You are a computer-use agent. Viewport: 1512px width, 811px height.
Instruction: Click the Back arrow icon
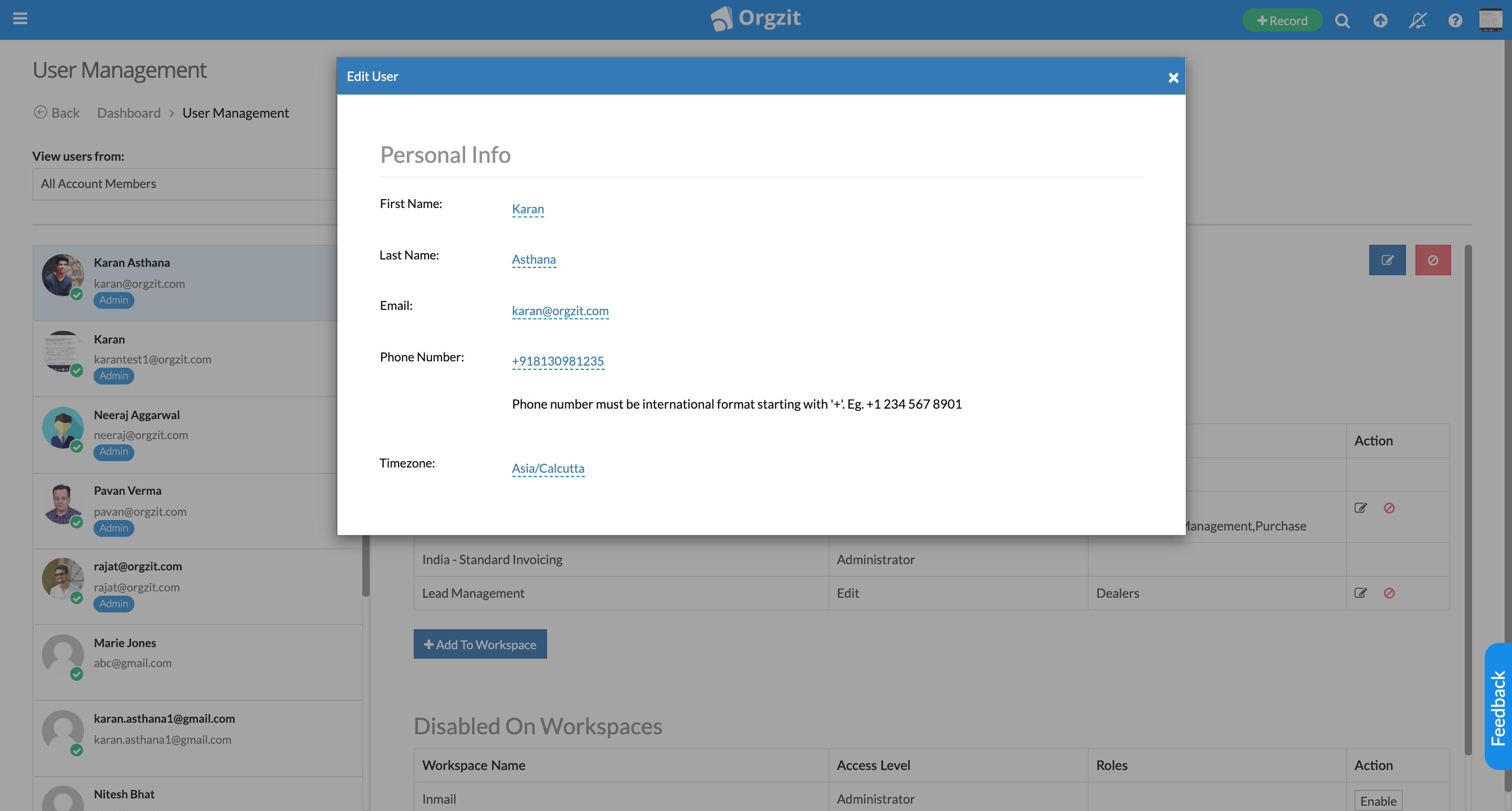pyautogui.click(x=40, y=112)
